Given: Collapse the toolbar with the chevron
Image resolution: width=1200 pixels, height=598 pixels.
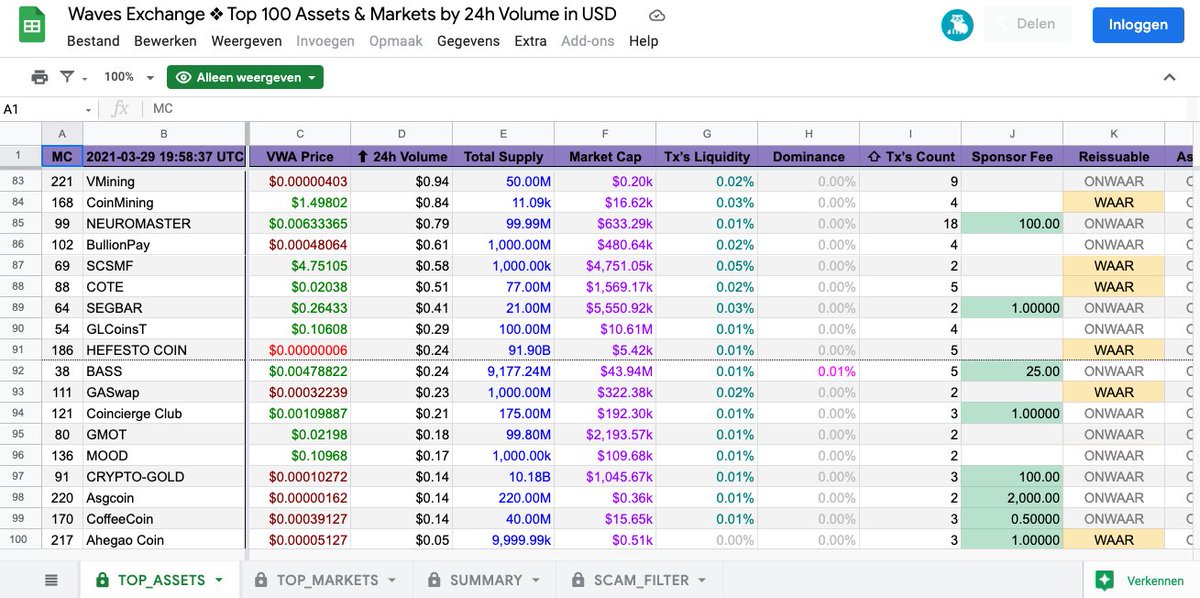Looking at the screenshot, I should pos(1169,77).
